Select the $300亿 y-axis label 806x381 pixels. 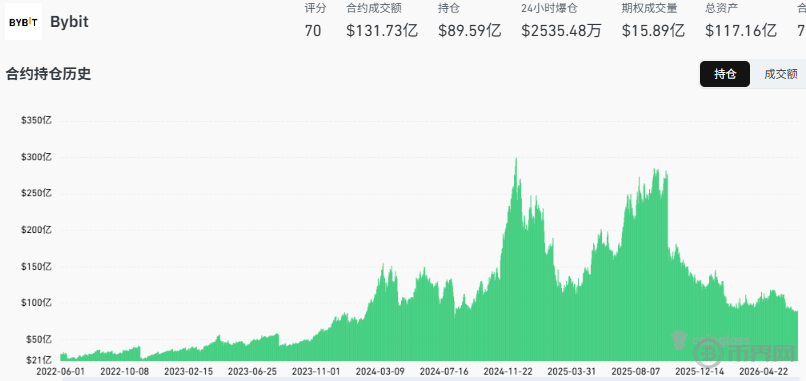[x=36, y=157]
